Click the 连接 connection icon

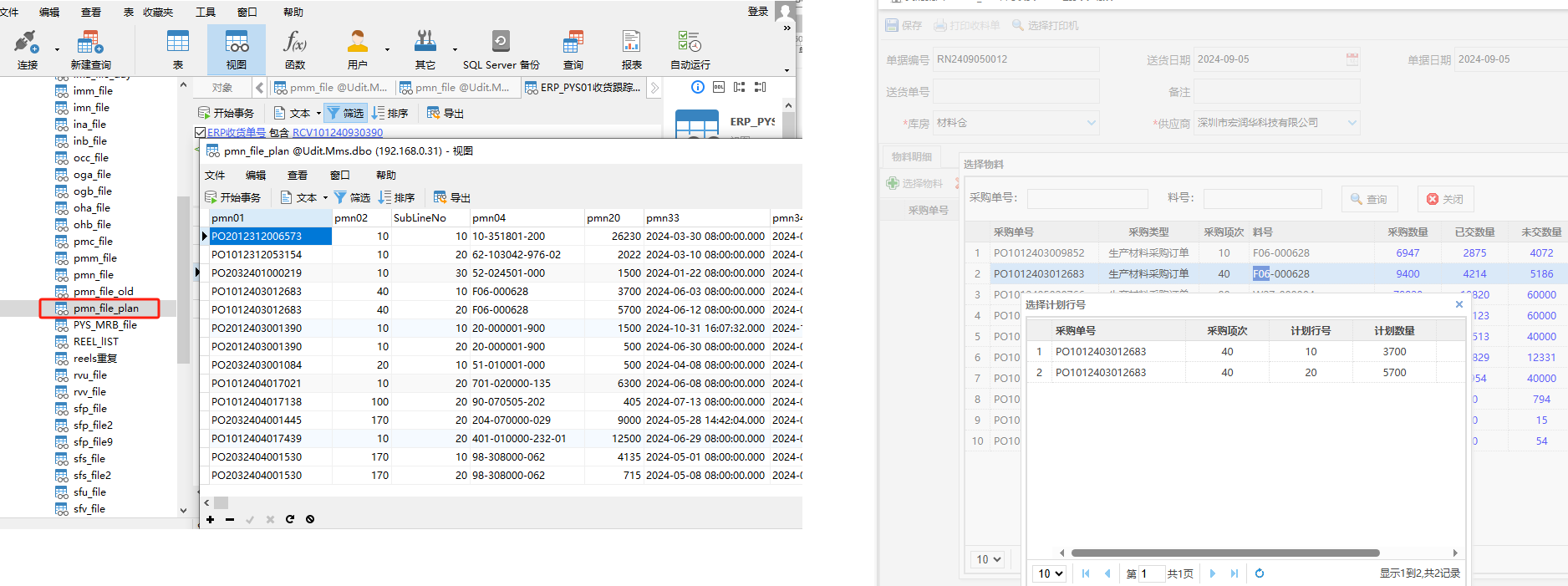27,42
